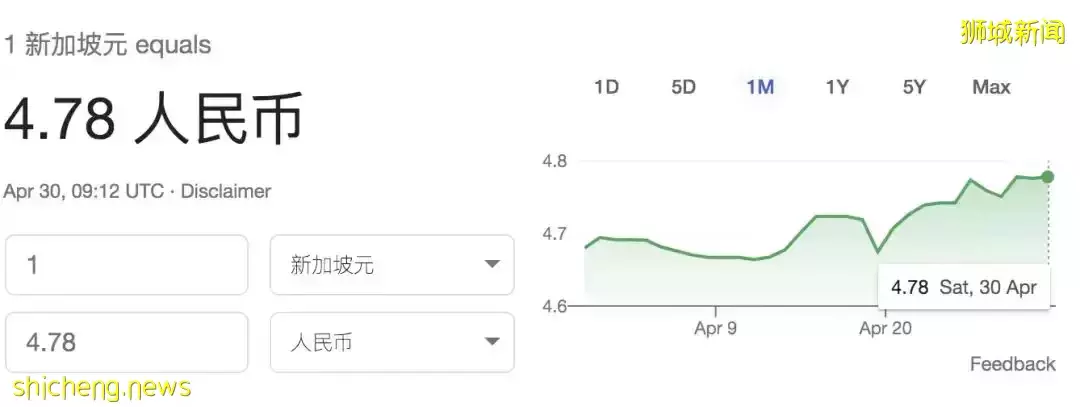Switch to the 5Y chart range
Screen dimensions: 1080x407
[x=914, y=87]
